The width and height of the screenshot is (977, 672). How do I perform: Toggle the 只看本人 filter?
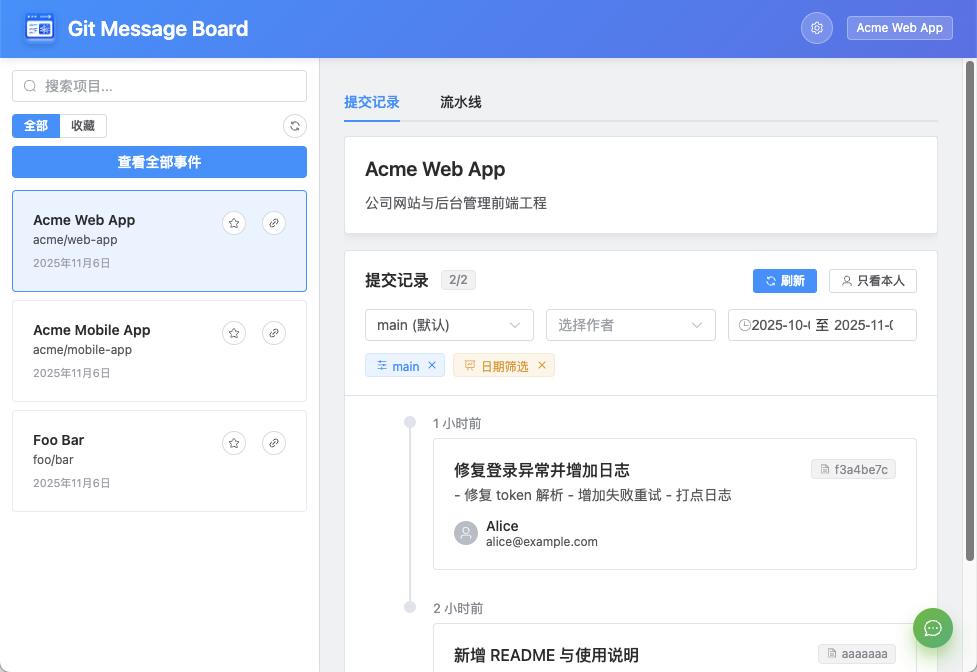click(872, 281)
